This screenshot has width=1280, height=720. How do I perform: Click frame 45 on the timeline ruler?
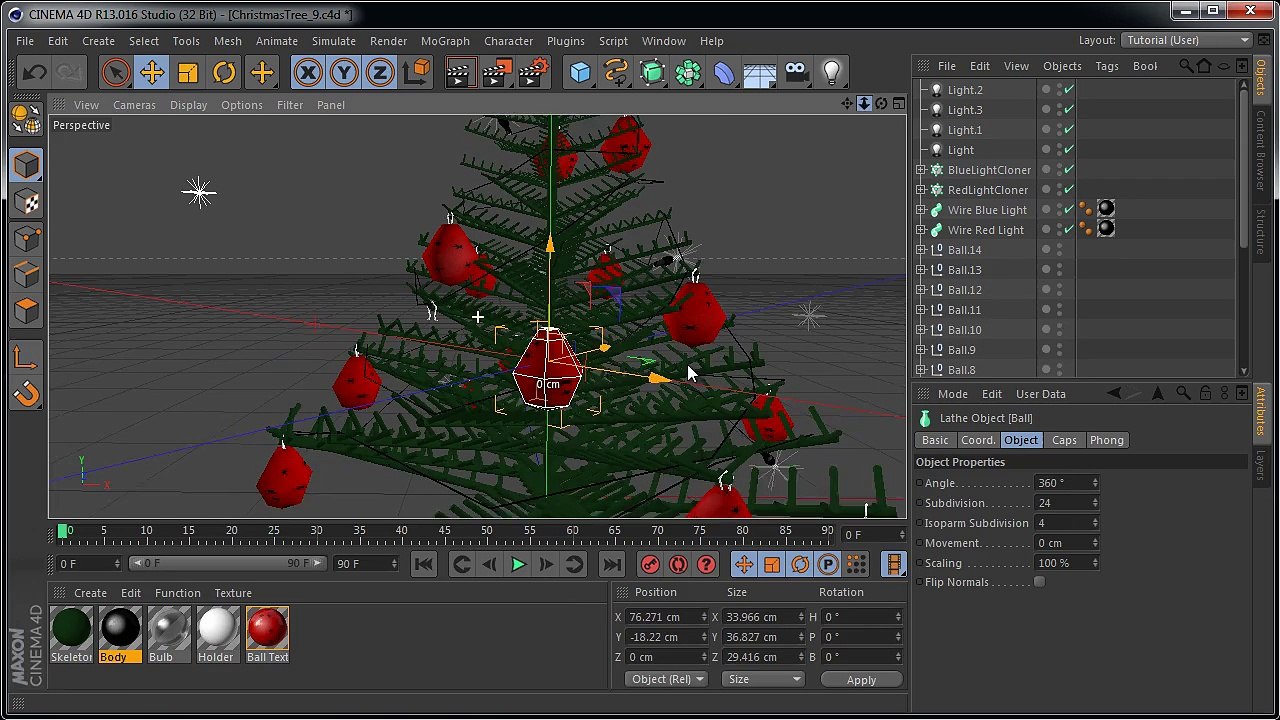(x=444, y=531)
